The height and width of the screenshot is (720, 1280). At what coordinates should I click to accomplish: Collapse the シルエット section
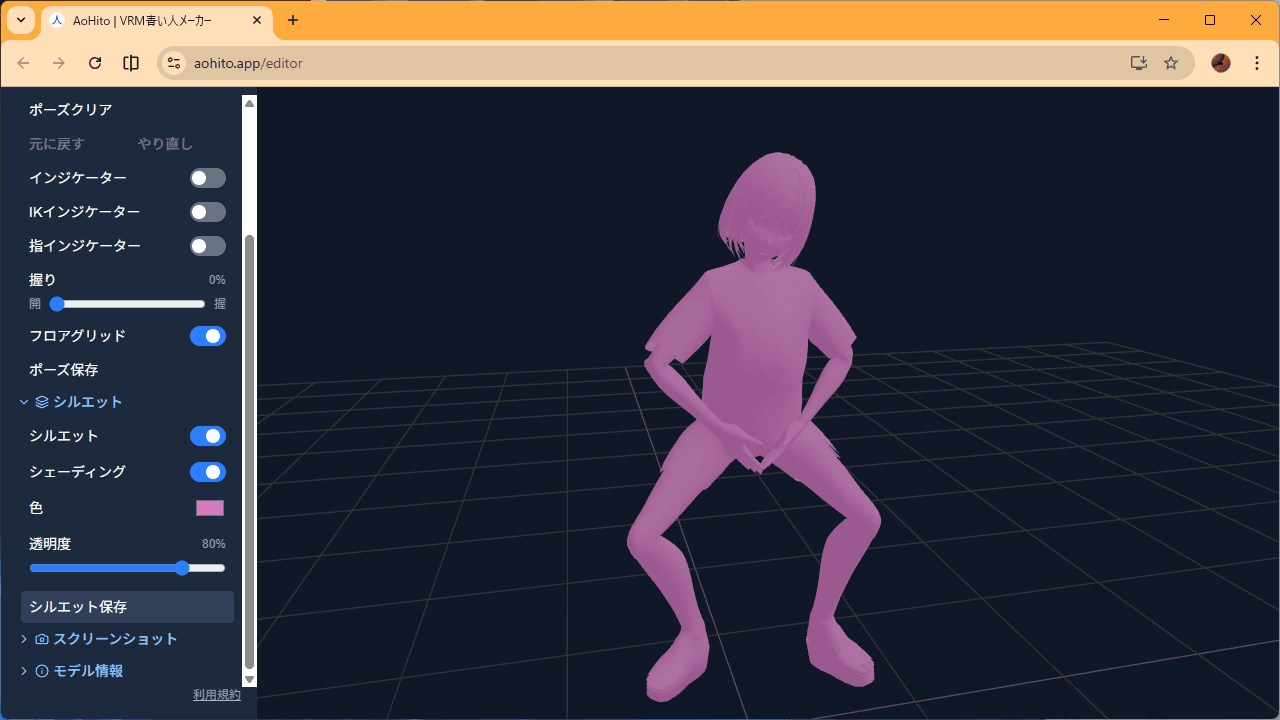click(78, 402)
